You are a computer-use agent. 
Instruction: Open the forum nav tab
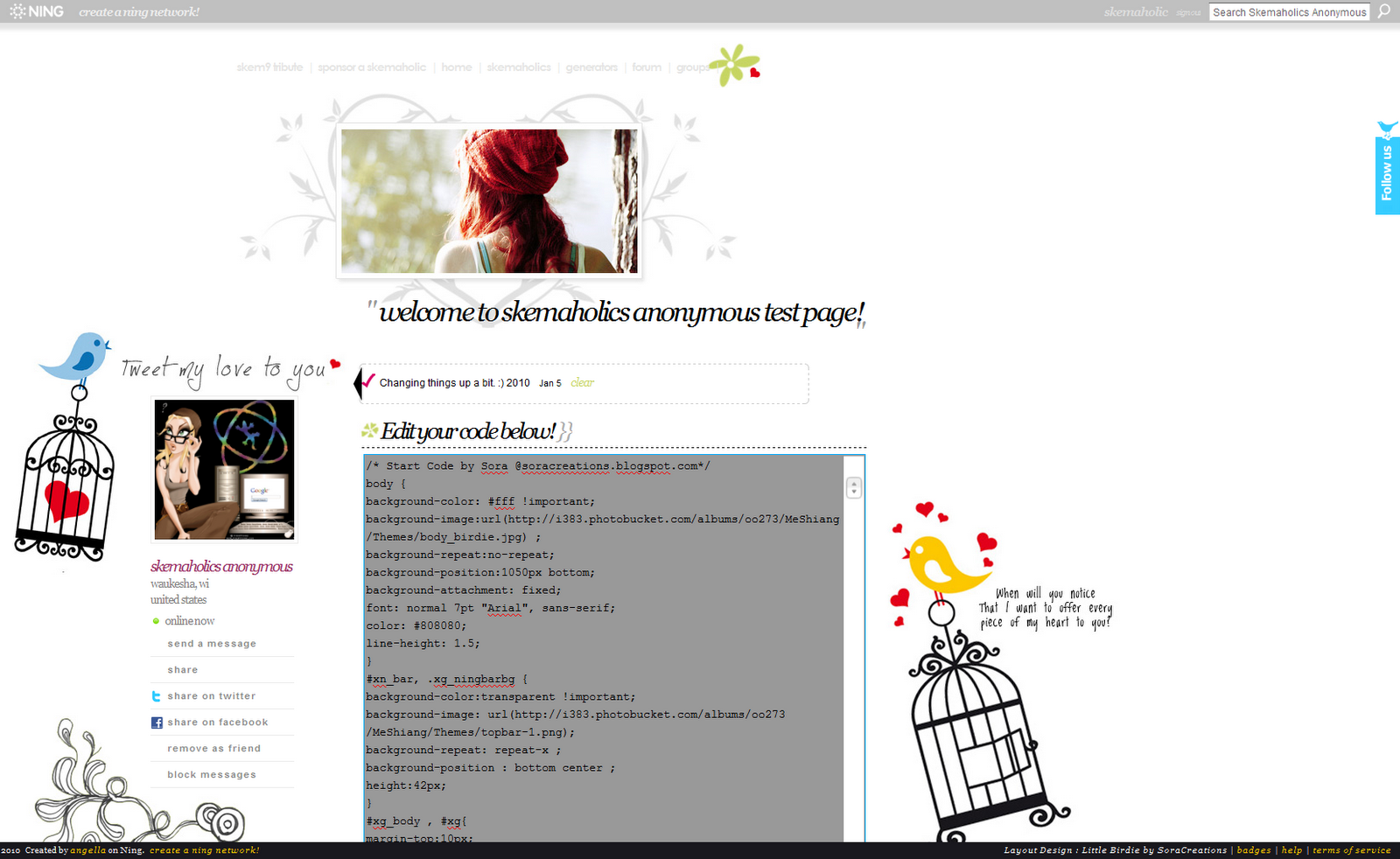pos(647,67)
